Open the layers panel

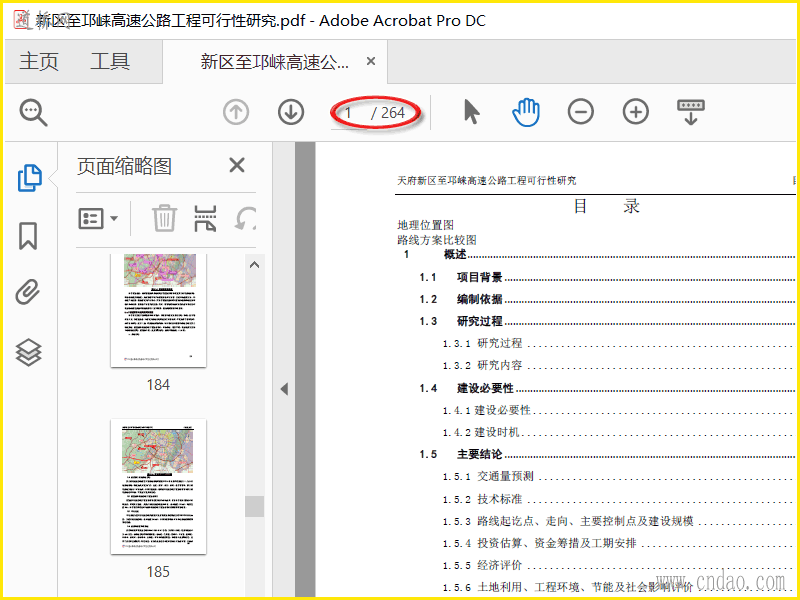(29, 353)
